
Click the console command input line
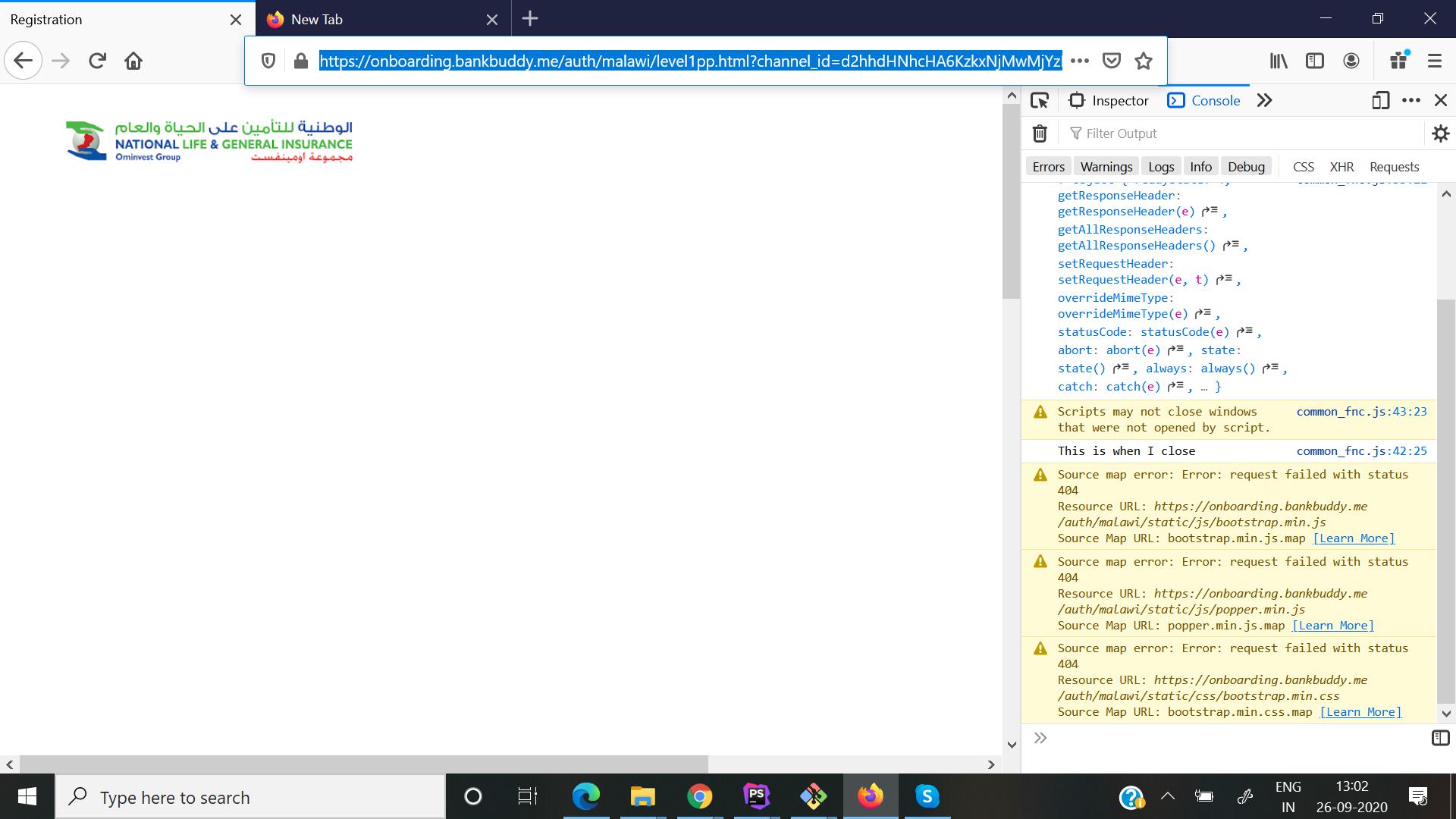tap(1236, 738)
